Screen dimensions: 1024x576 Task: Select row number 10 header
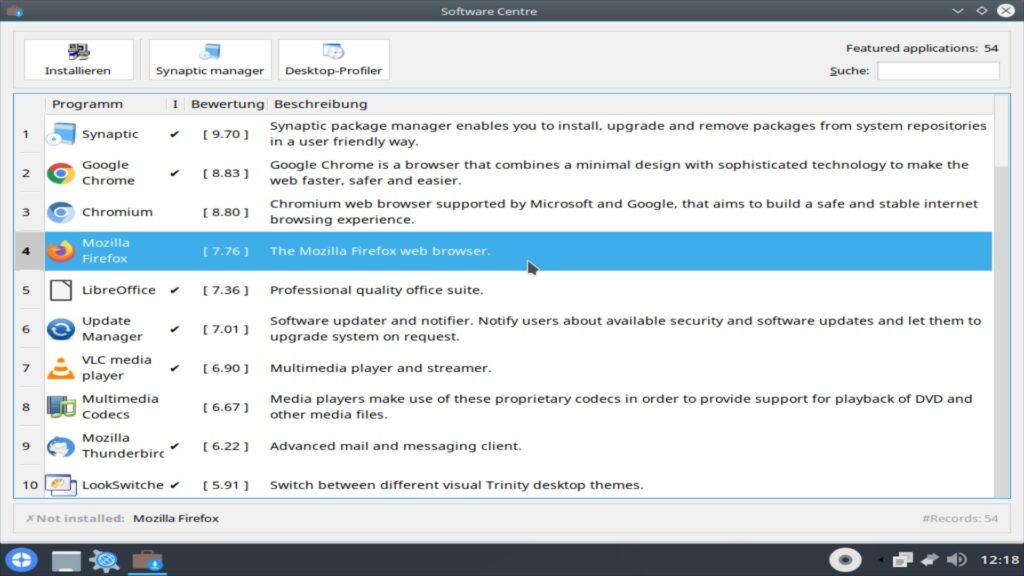click(30, 485)
